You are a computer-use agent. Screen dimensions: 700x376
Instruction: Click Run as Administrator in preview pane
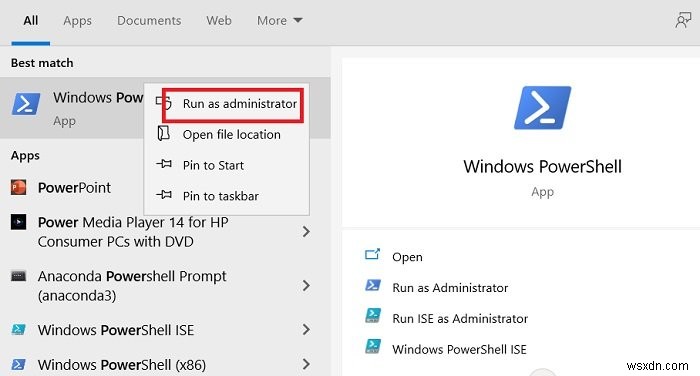point(450,288)
